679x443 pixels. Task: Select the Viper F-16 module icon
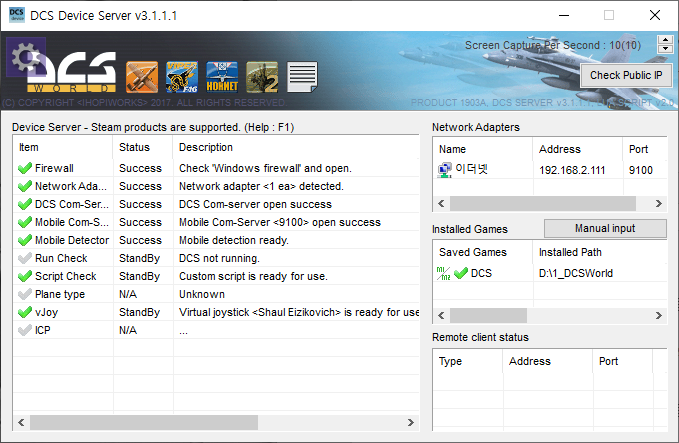point(182,76)
